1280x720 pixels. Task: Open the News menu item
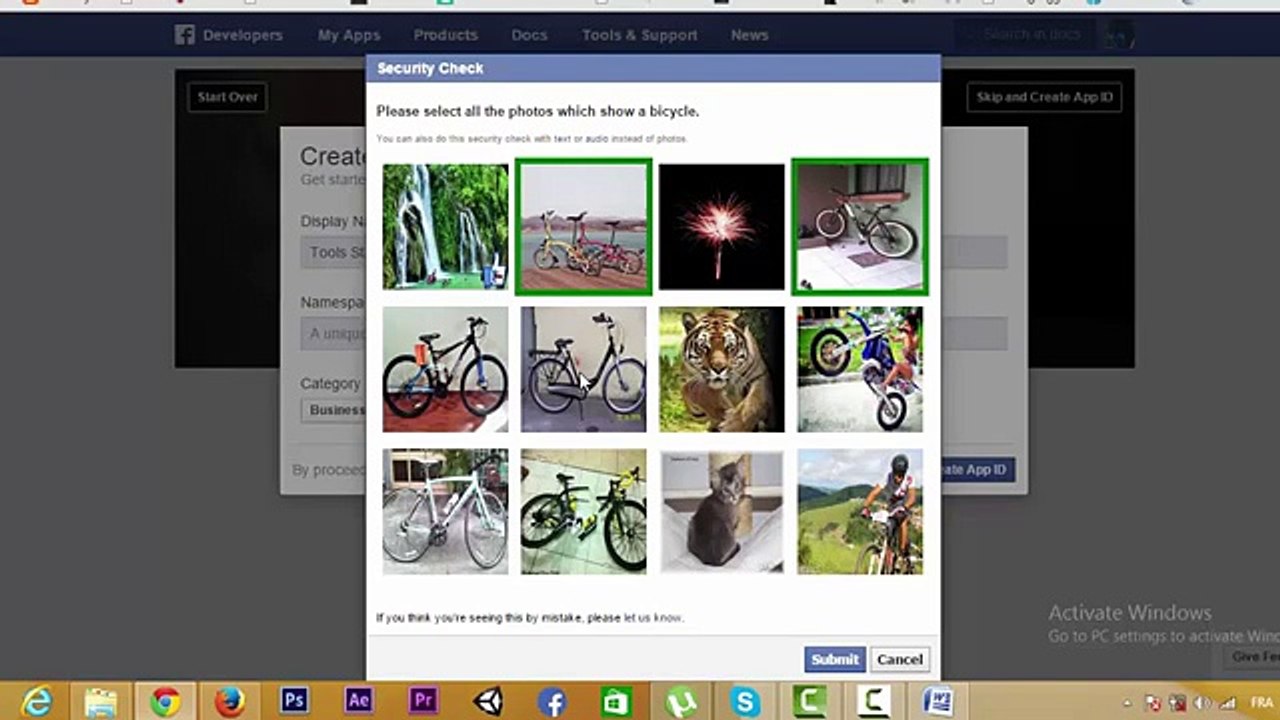coord(749,35)
